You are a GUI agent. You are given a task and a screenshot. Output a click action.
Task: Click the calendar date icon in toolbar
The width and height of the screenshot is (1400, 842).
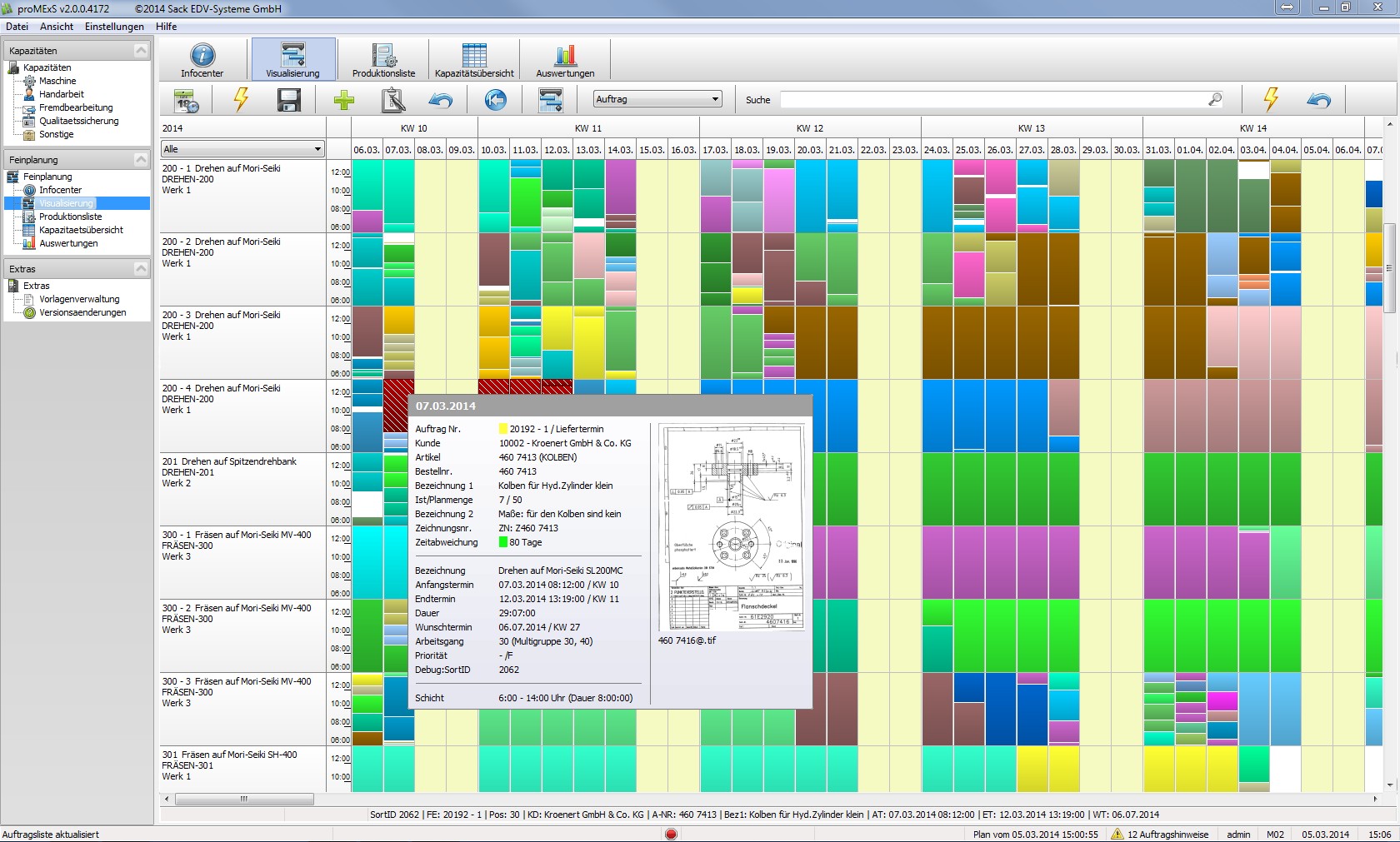[x=187, y=100]
